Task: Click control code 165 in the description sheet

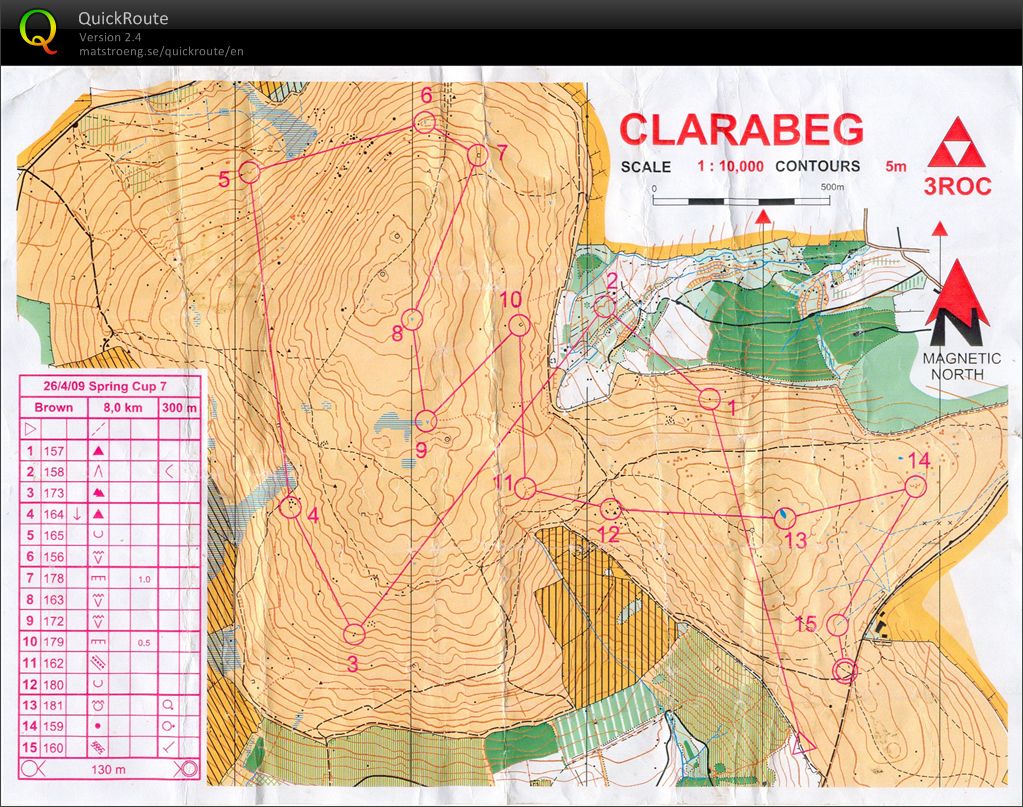Action: [53, 535]
